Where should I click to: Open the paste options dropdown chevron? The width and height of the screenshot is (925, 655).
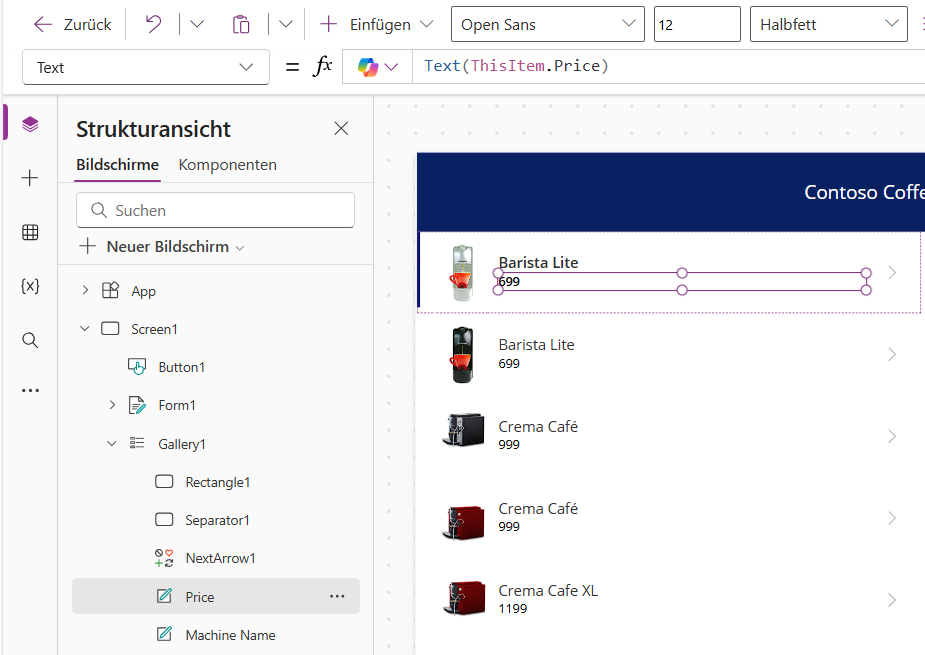[286, 24]
